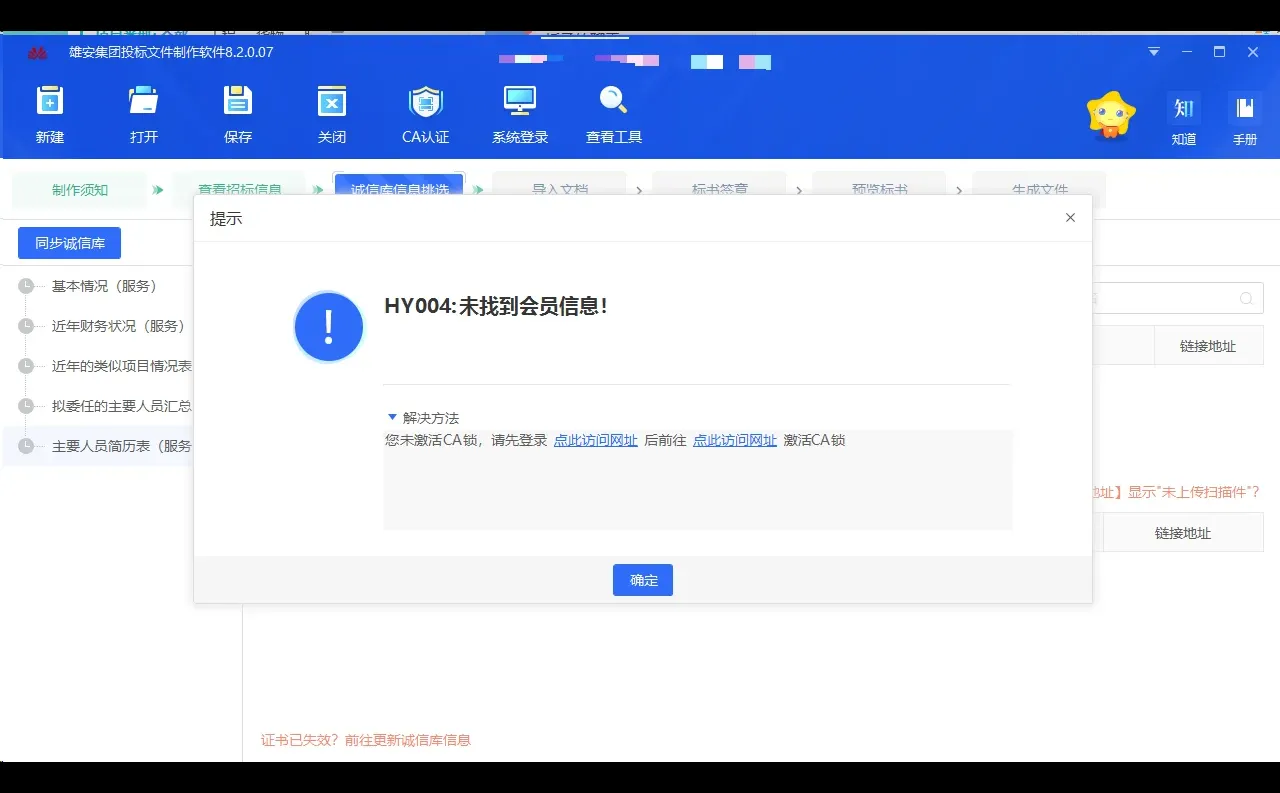1280x793 pixels.
Task: Save the bid file via 保存 icon
Action: [x=237, y=113]
